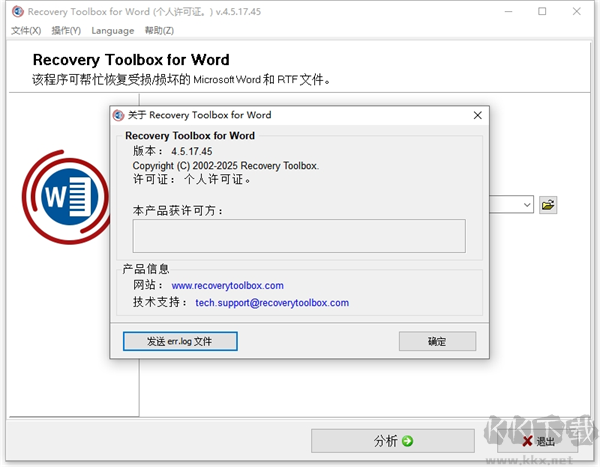Maximize the Recovery Toolbox main window
Image resolution: width=600 pixels, height=467 pixels.
[x=541, y=11]
